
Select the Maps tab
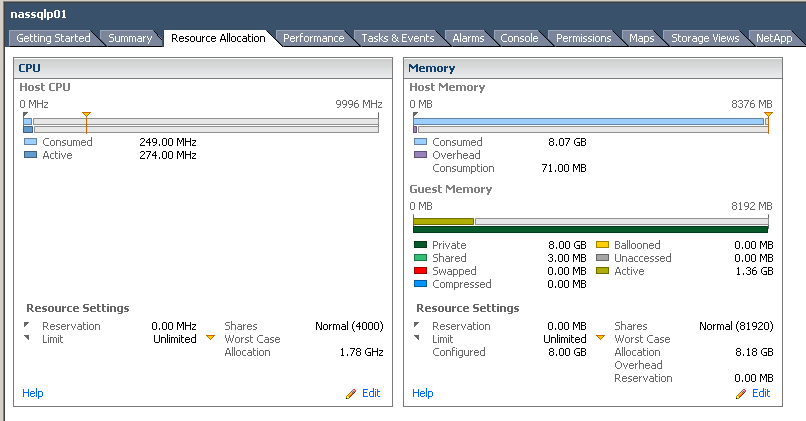[x=642, y=38]
